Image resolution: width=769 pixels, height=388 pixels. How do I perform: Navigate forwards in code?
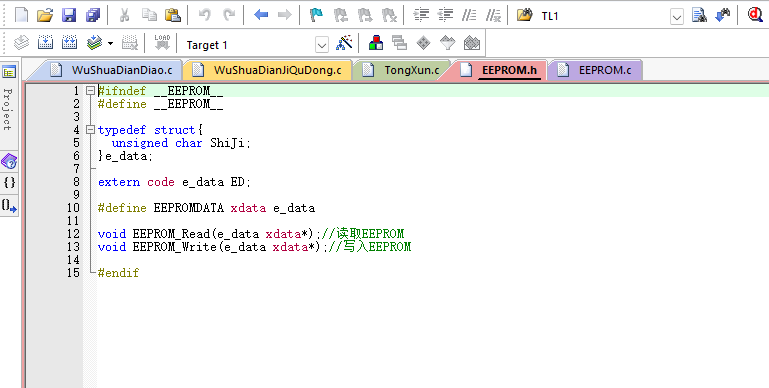284,15
